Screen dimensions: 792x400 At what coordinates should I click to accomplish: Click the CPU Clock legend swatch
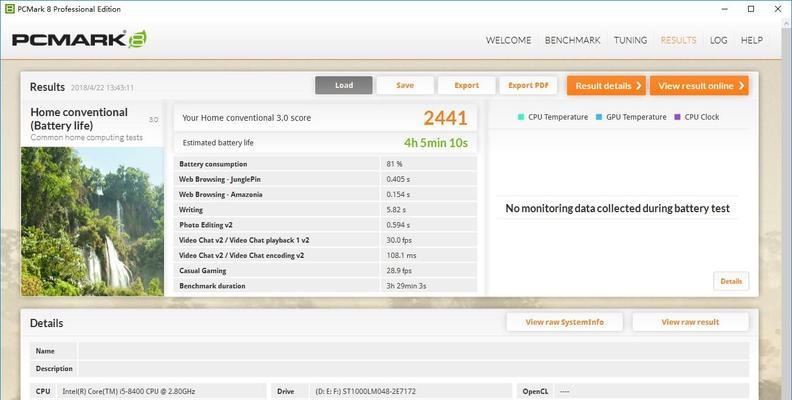[677, 117]
